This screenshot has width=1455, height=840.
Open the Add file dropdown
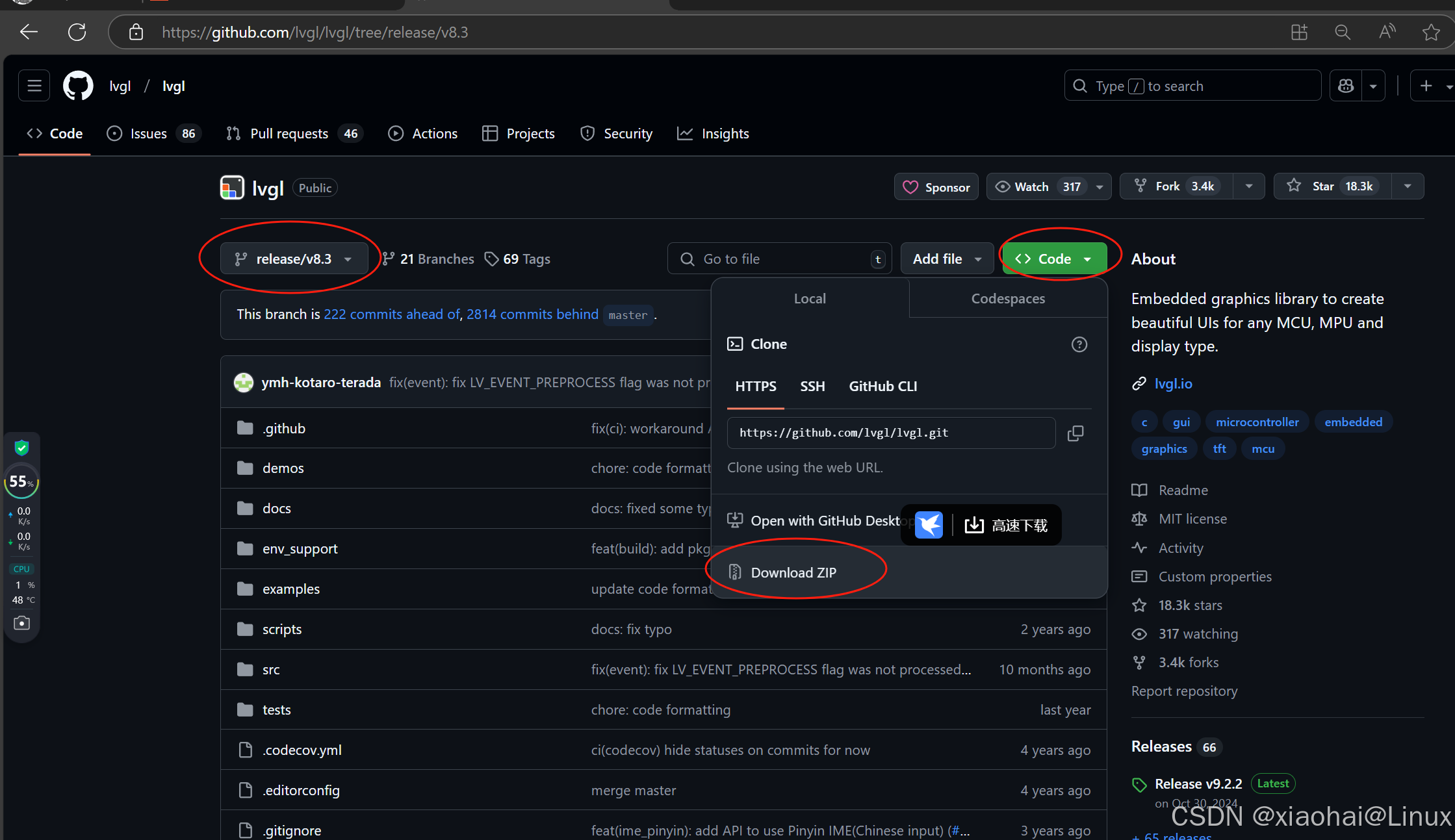[947, 259]
